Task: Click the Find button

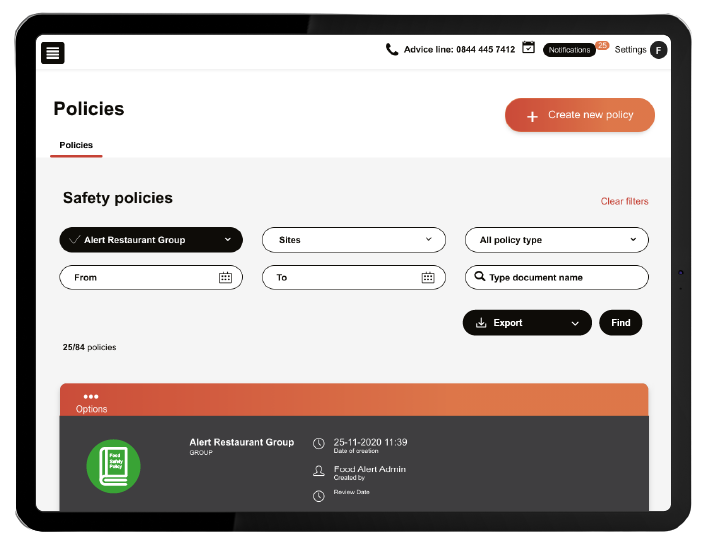Action: coord(620,323)
